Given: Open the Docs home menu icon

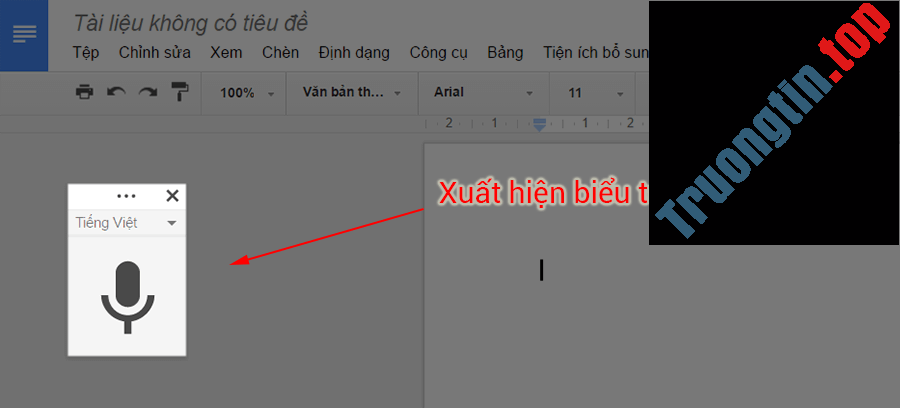Looking at the screenshot, I should pos(24,36).
